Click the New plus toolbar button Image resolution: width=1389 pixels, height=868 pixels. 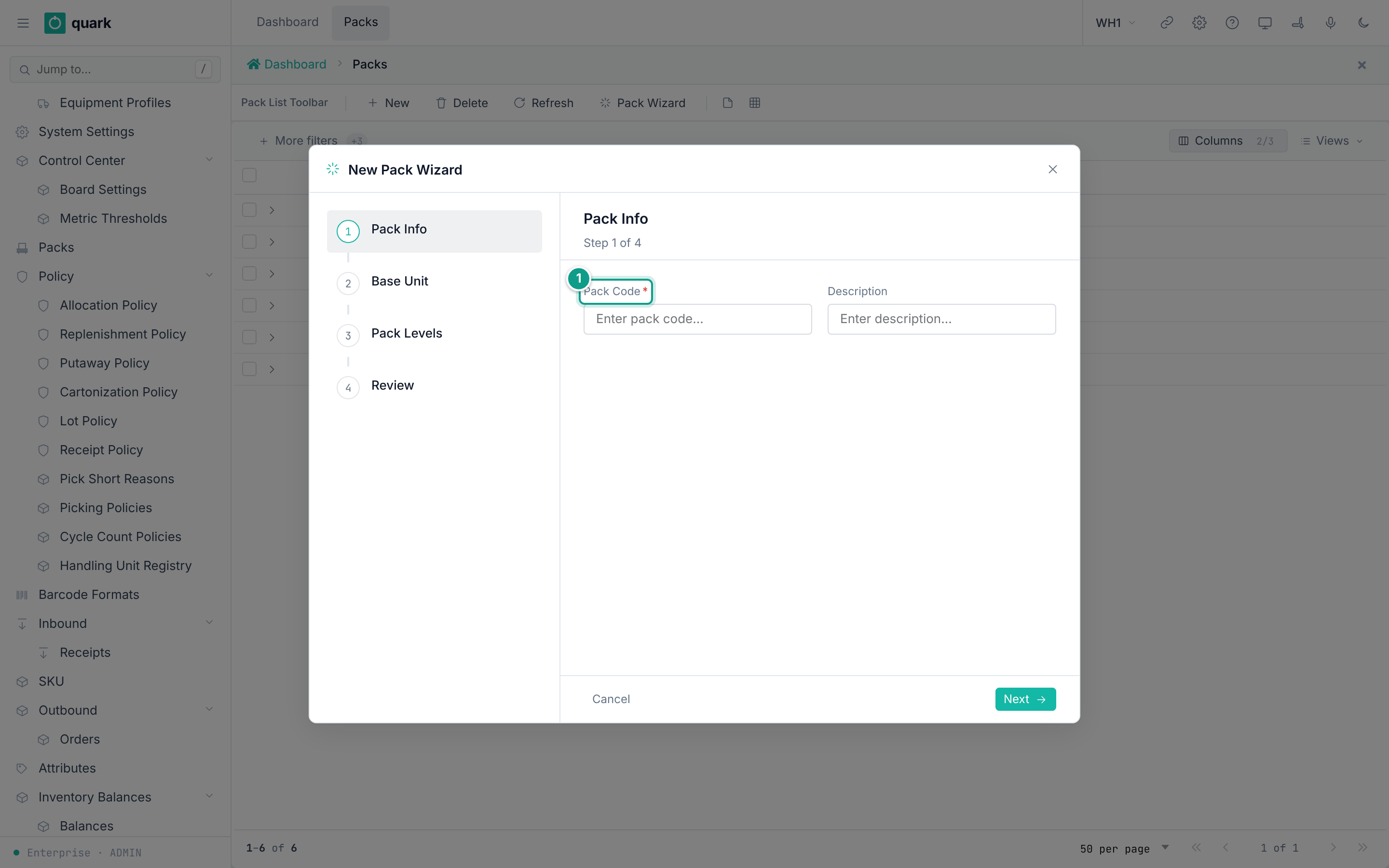(x=389, y=103)
